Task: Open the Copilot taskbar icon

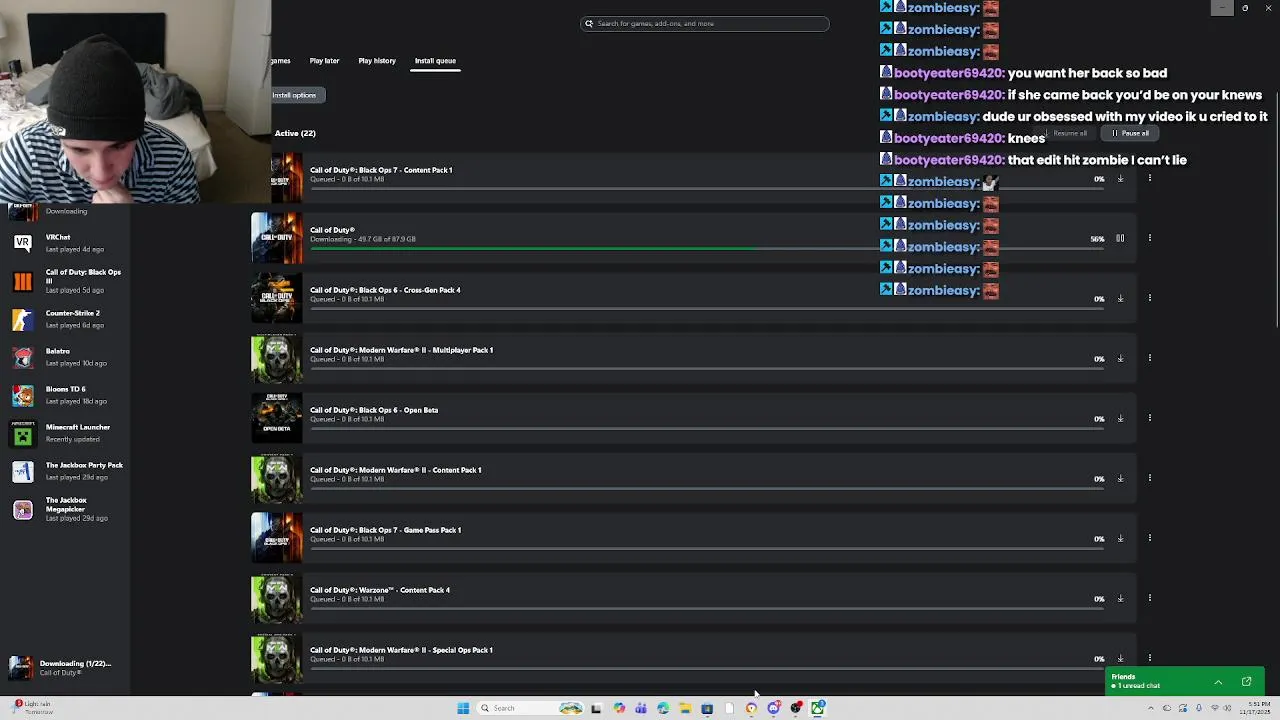Action: coord(619,708)
